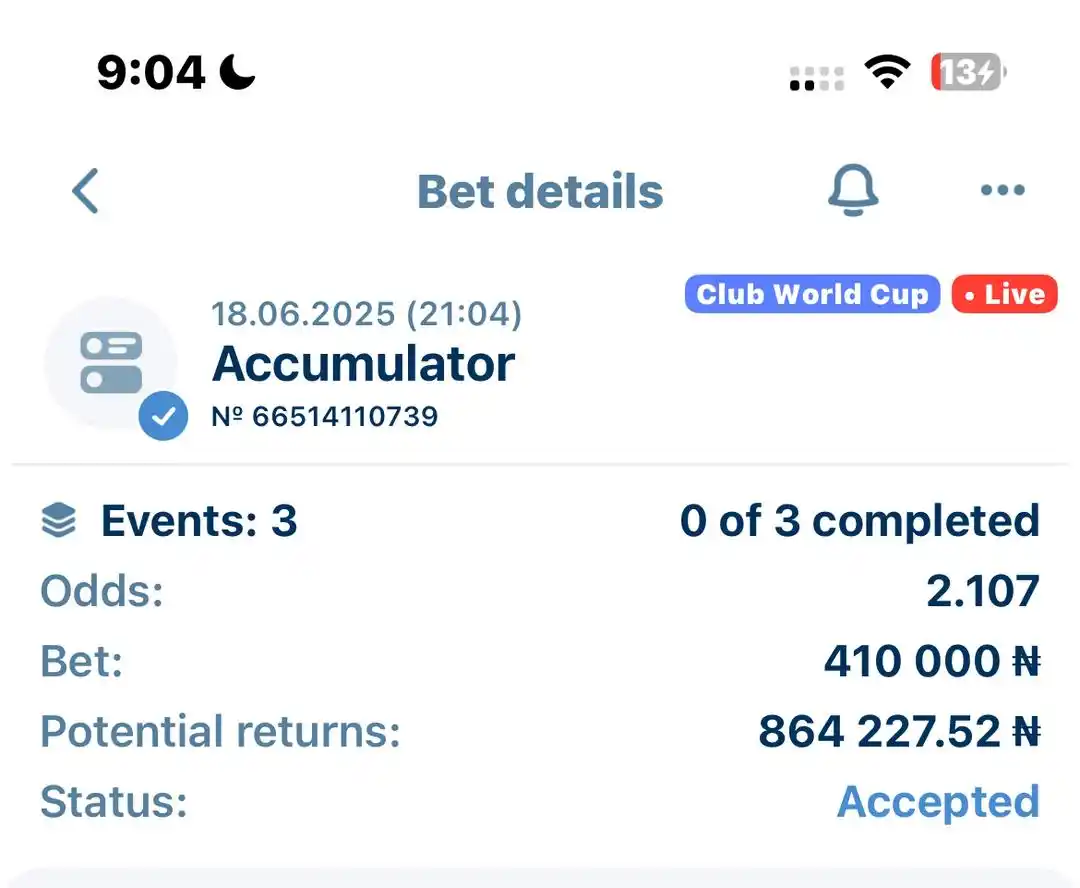This screenshot has height=888, width=1080.
Task: Tap the cellular signal icon
Action: 816,79
